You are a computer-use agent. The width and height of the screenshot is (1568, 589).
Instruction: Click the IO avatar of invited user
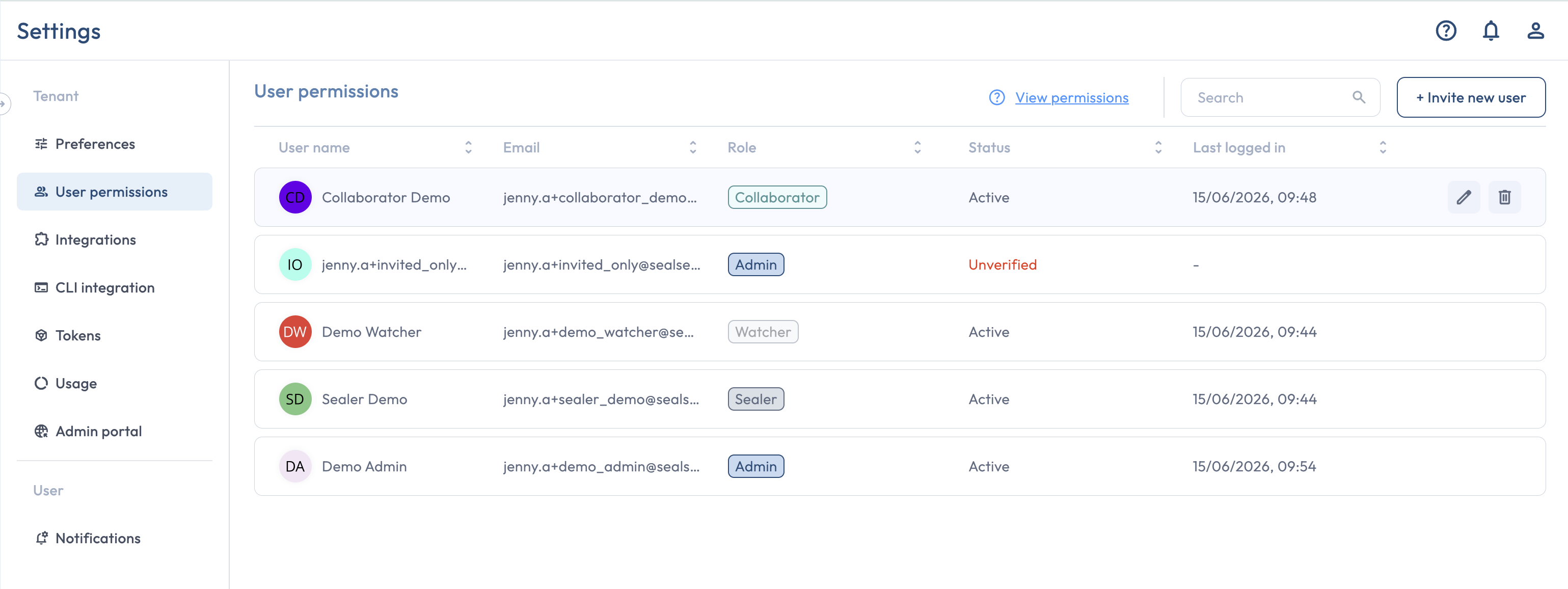point(295,265)
